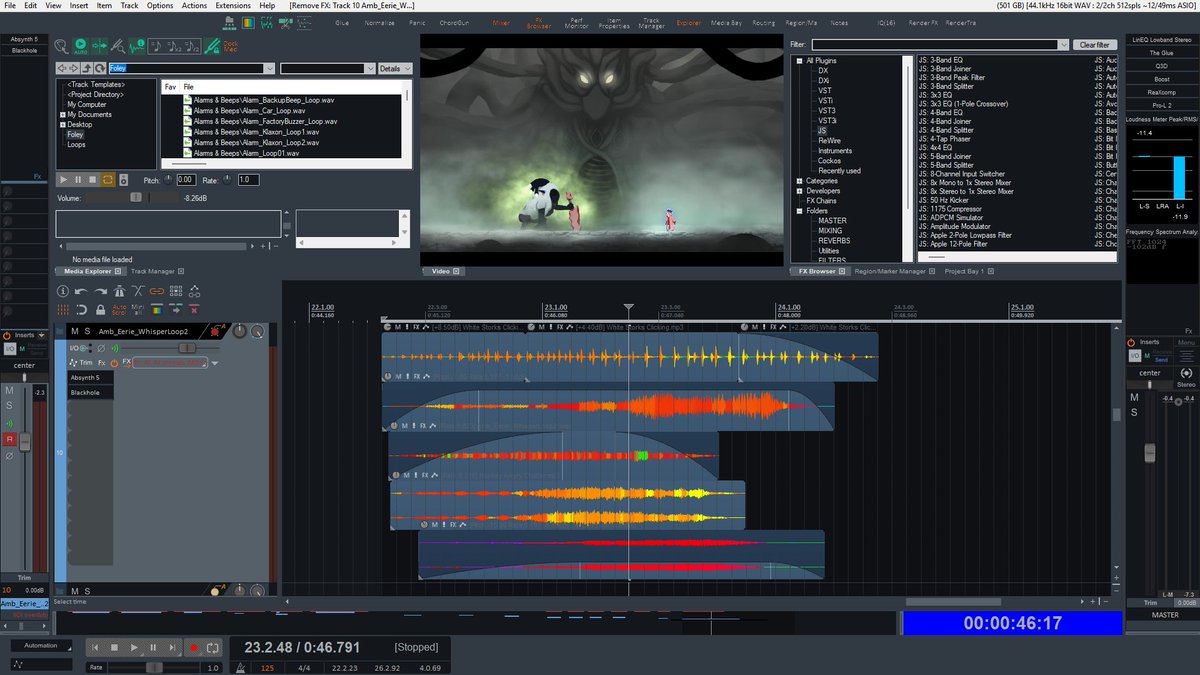Toggle the lock padlock icon

(101, 310)
